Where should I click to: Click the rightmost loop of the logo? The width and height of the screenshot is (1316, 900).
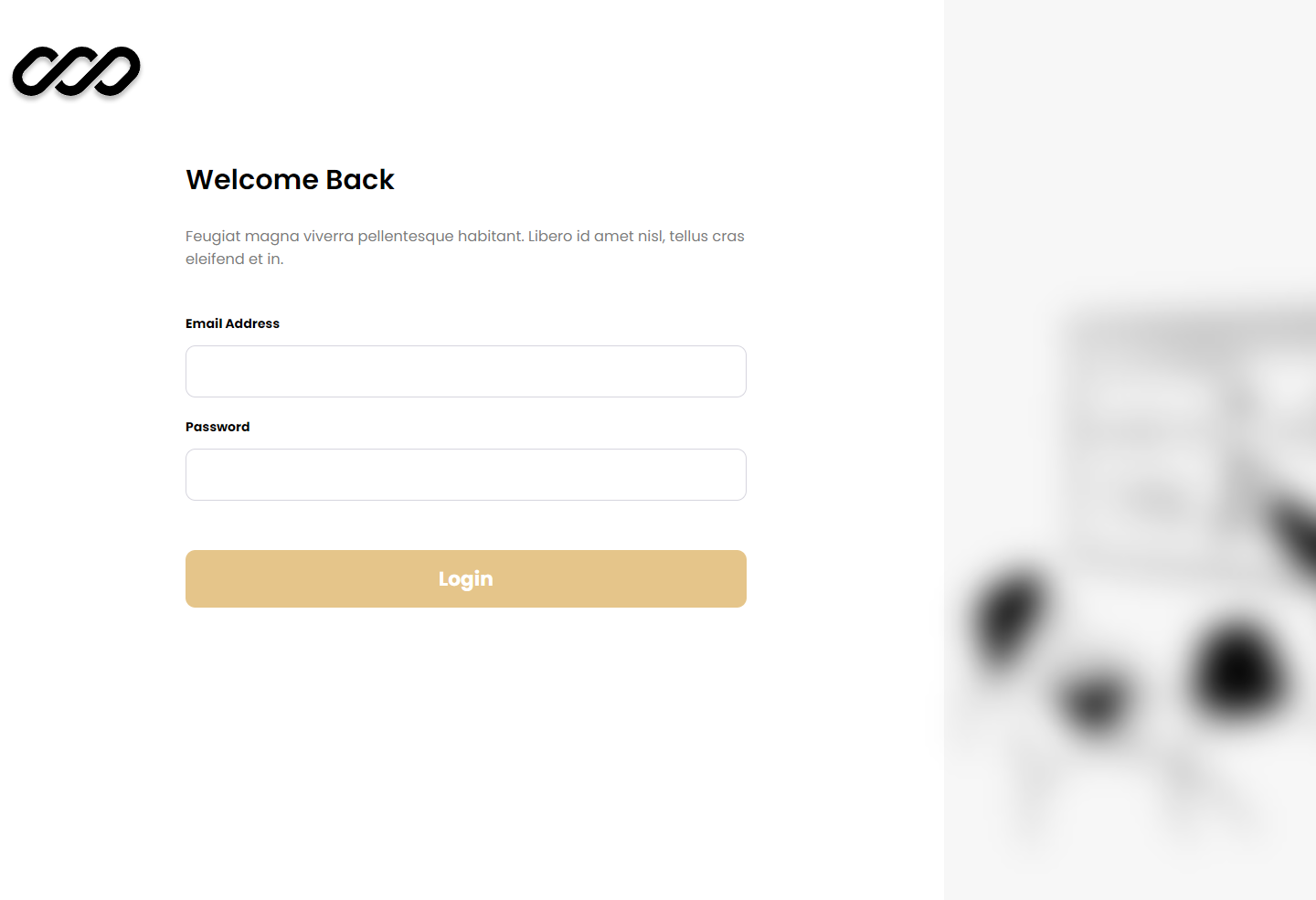coord(112,71)
